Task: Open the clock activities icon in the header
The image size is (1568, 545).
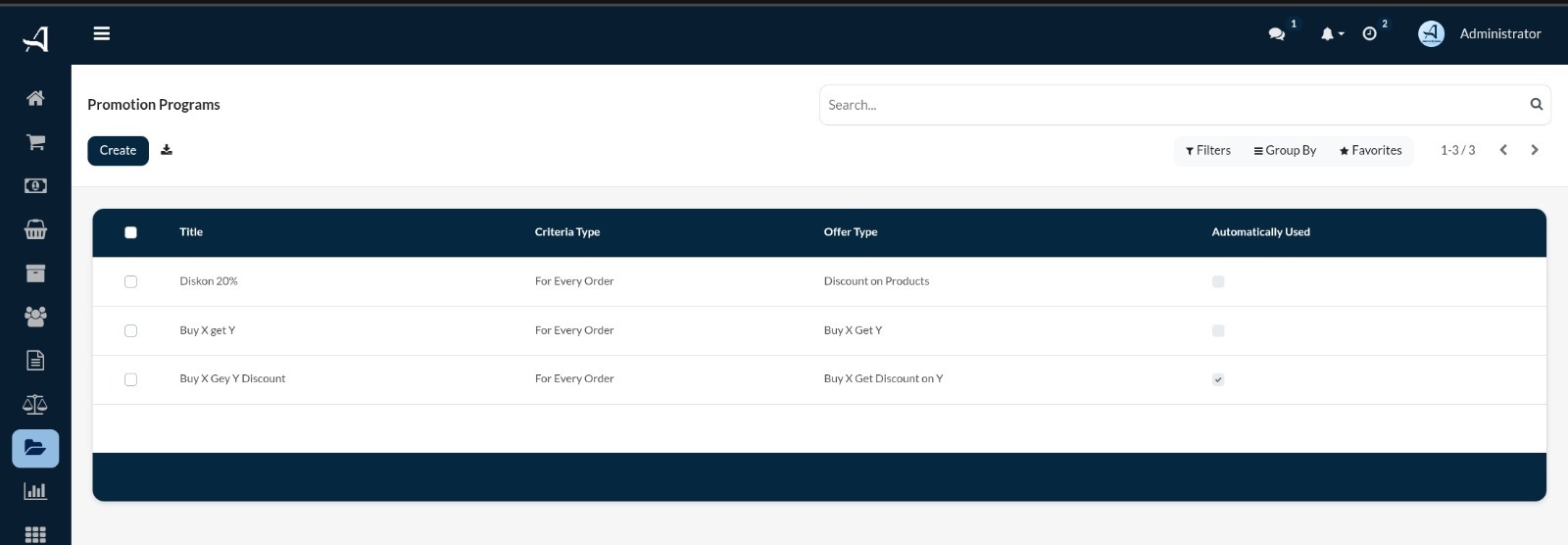Action: point(1369,33)
